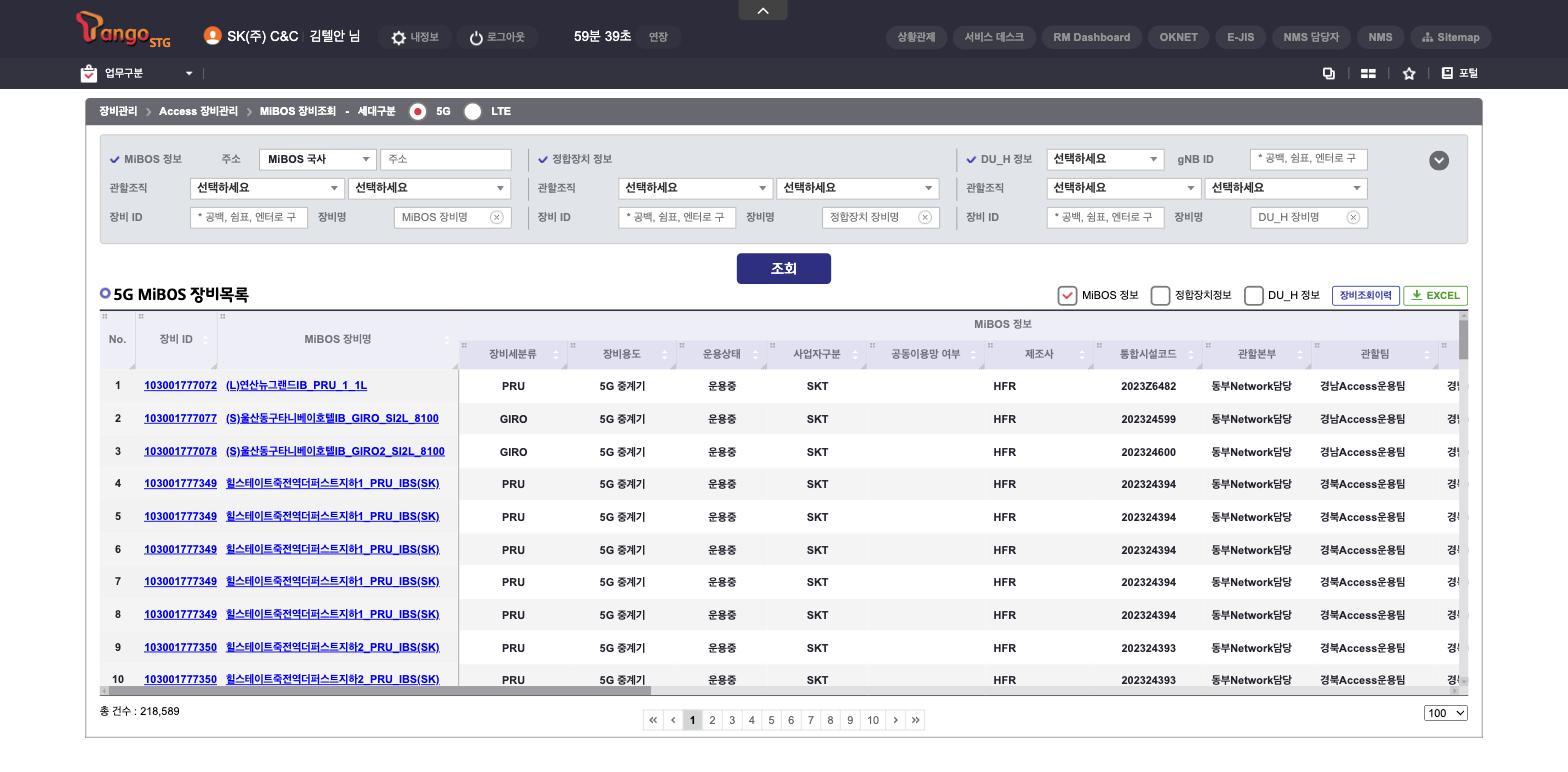Click the 조회 search button
1568x772 pixels.
(x=784, y=268)
